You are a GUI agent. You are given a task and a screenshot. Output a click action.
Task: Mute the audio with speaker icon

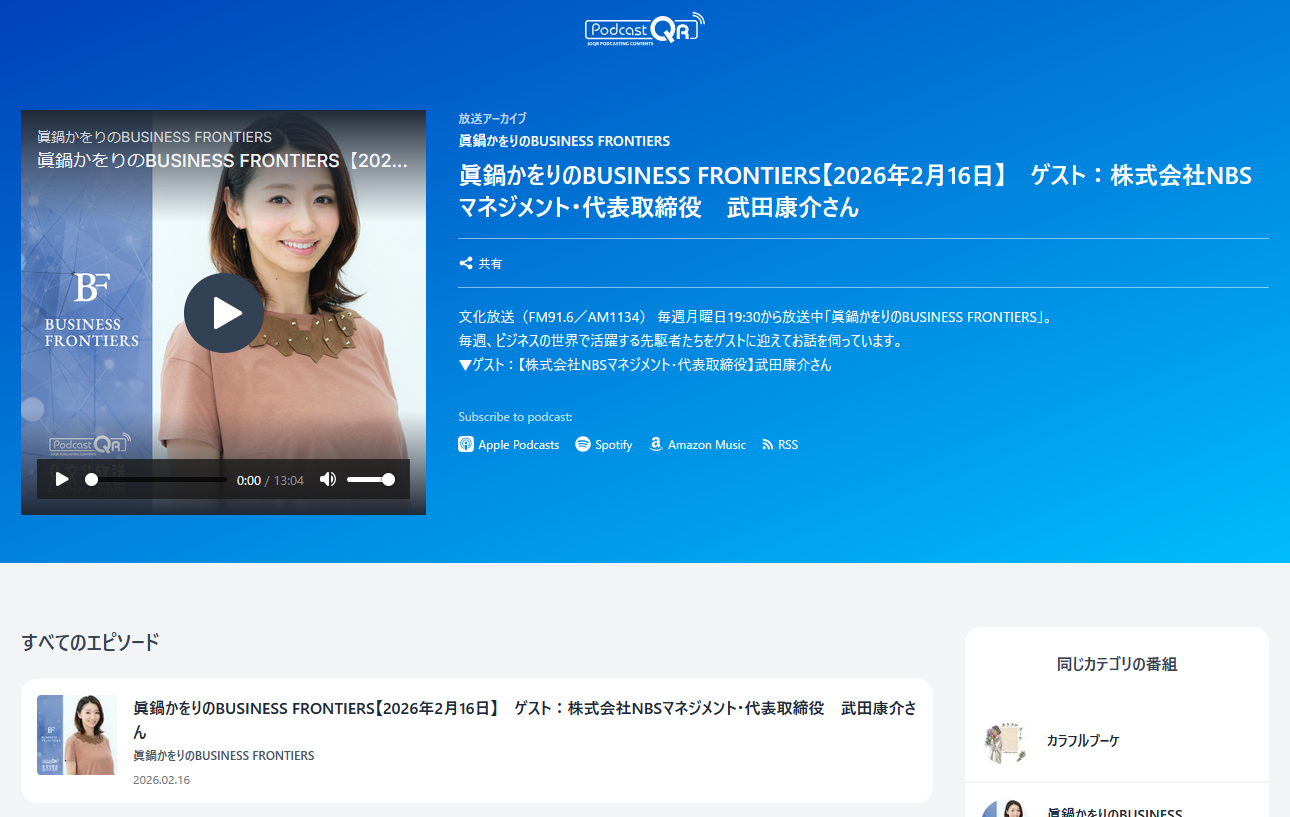327,479
